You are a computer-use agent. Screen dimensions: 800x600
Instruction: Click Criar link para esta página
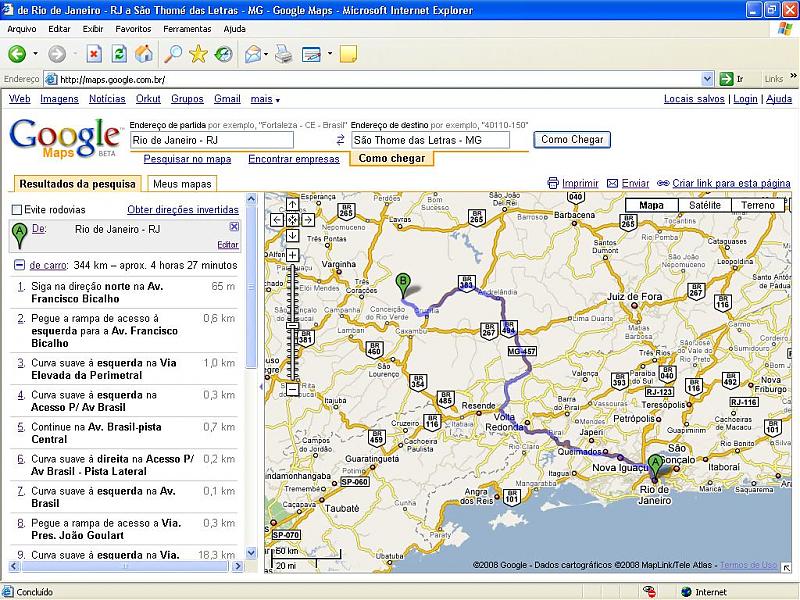coord(731,183)
